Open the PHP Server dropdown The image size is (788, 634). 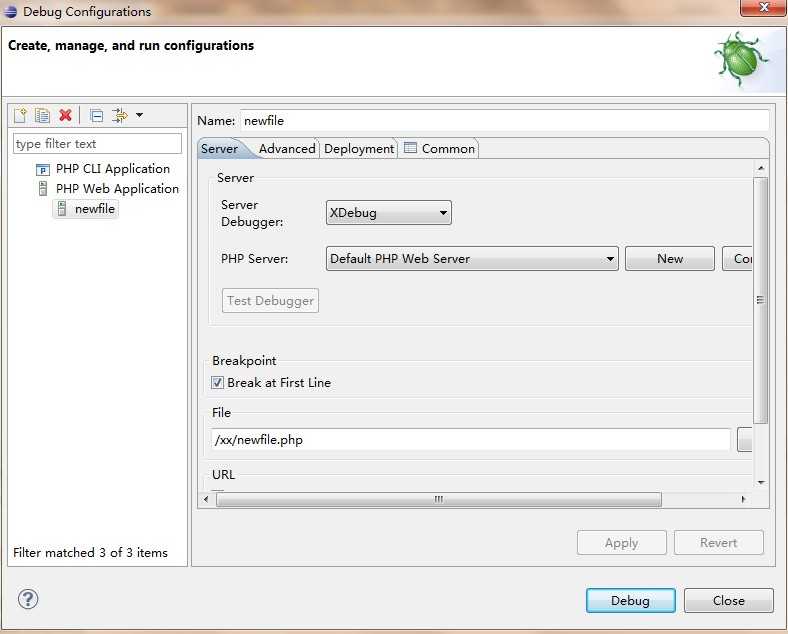tap(472, 259)
